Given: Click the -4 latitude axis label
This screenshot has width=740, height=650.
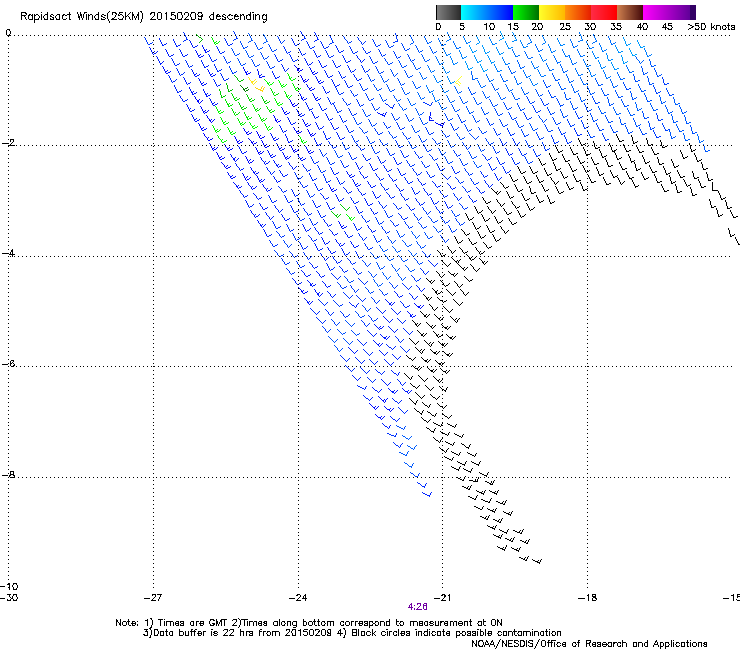Looking at the screenshot, I should coord(8,253).
